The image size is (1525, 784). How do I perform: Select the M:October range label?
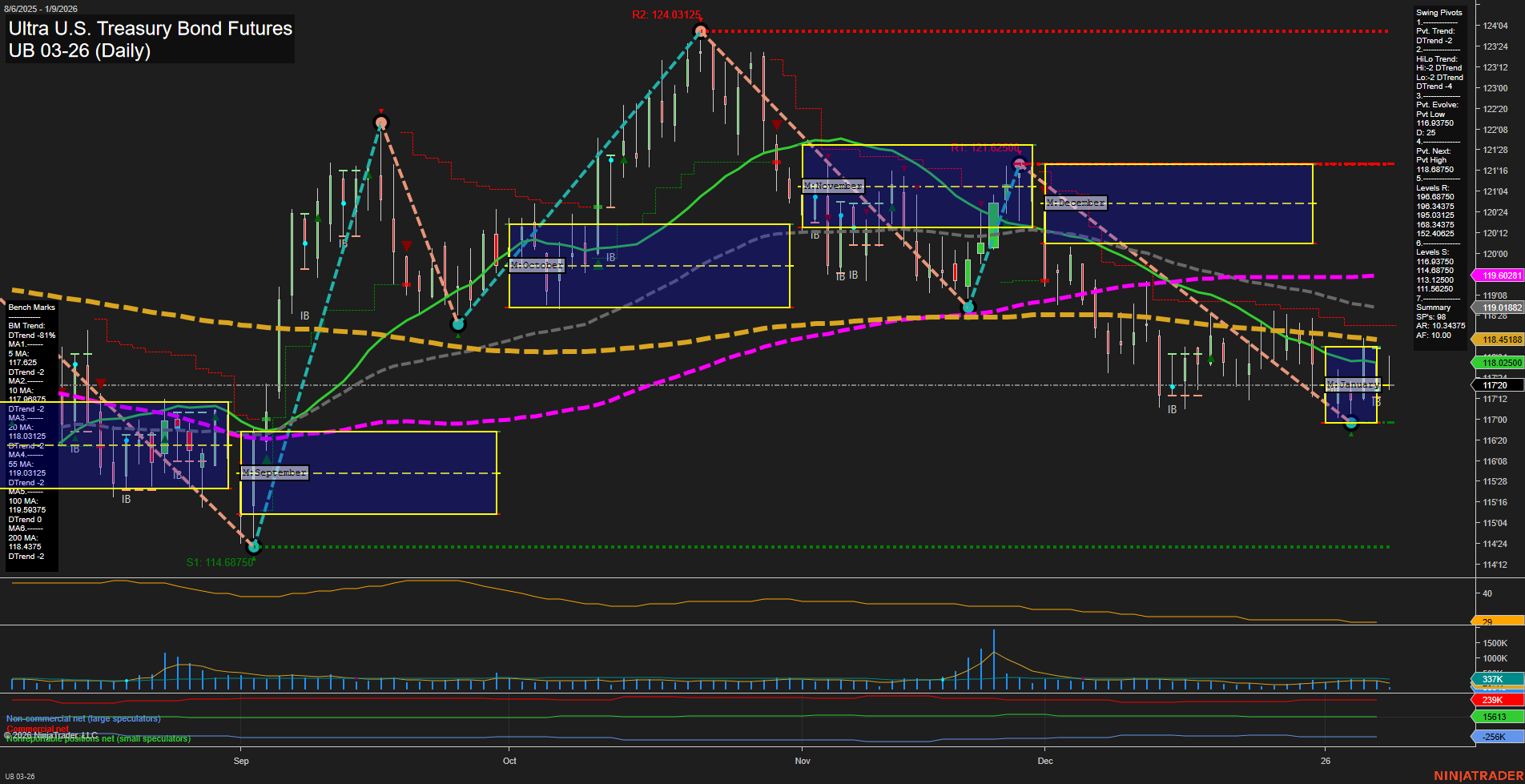(x=537, y=265)
